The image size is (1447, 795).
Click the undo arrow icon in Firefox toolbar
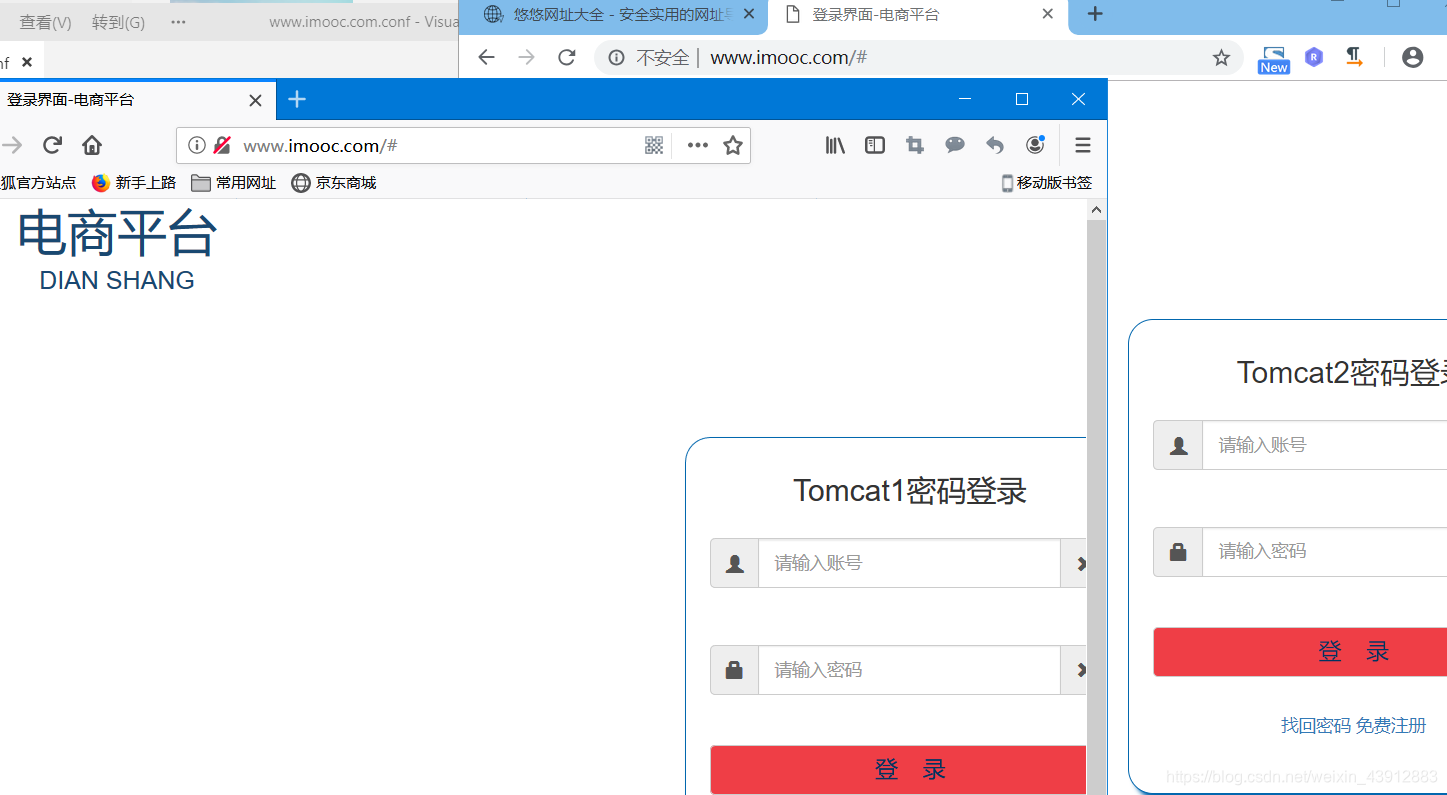point(995,145)
